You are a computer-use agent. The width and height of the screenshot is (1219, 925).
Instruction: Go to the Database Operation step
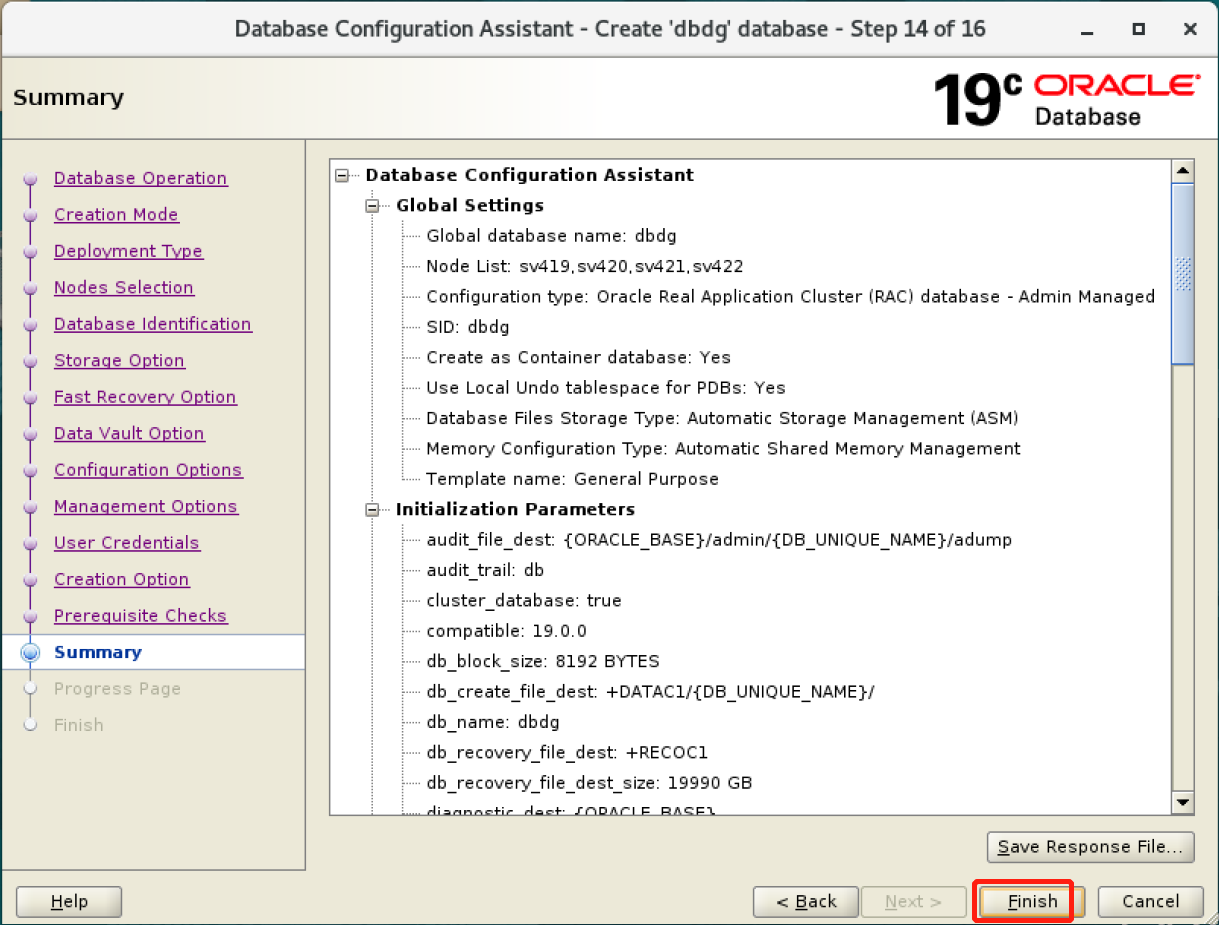[x=140, y=178]
